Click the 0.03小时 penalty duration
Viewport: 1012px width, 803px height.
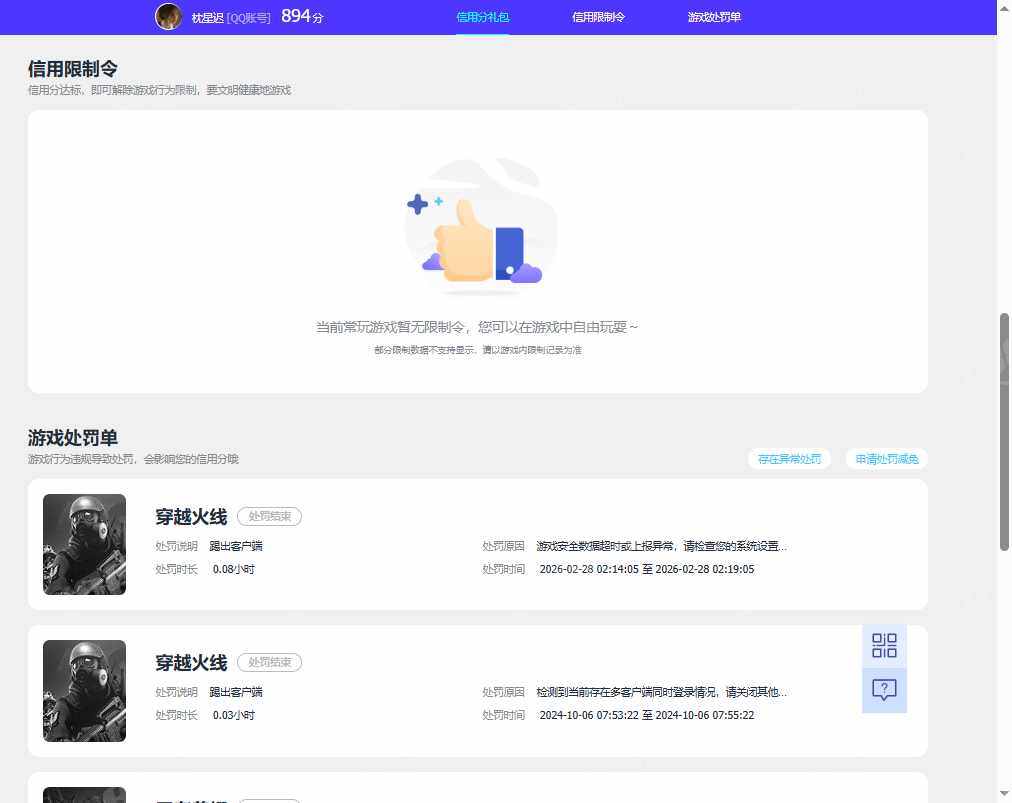234,715
